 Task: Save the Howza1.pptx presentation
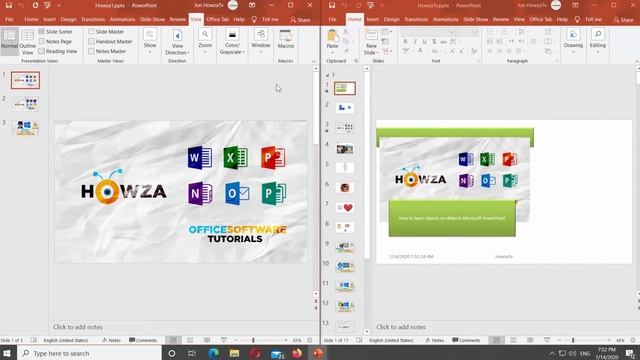click(9, 5)
